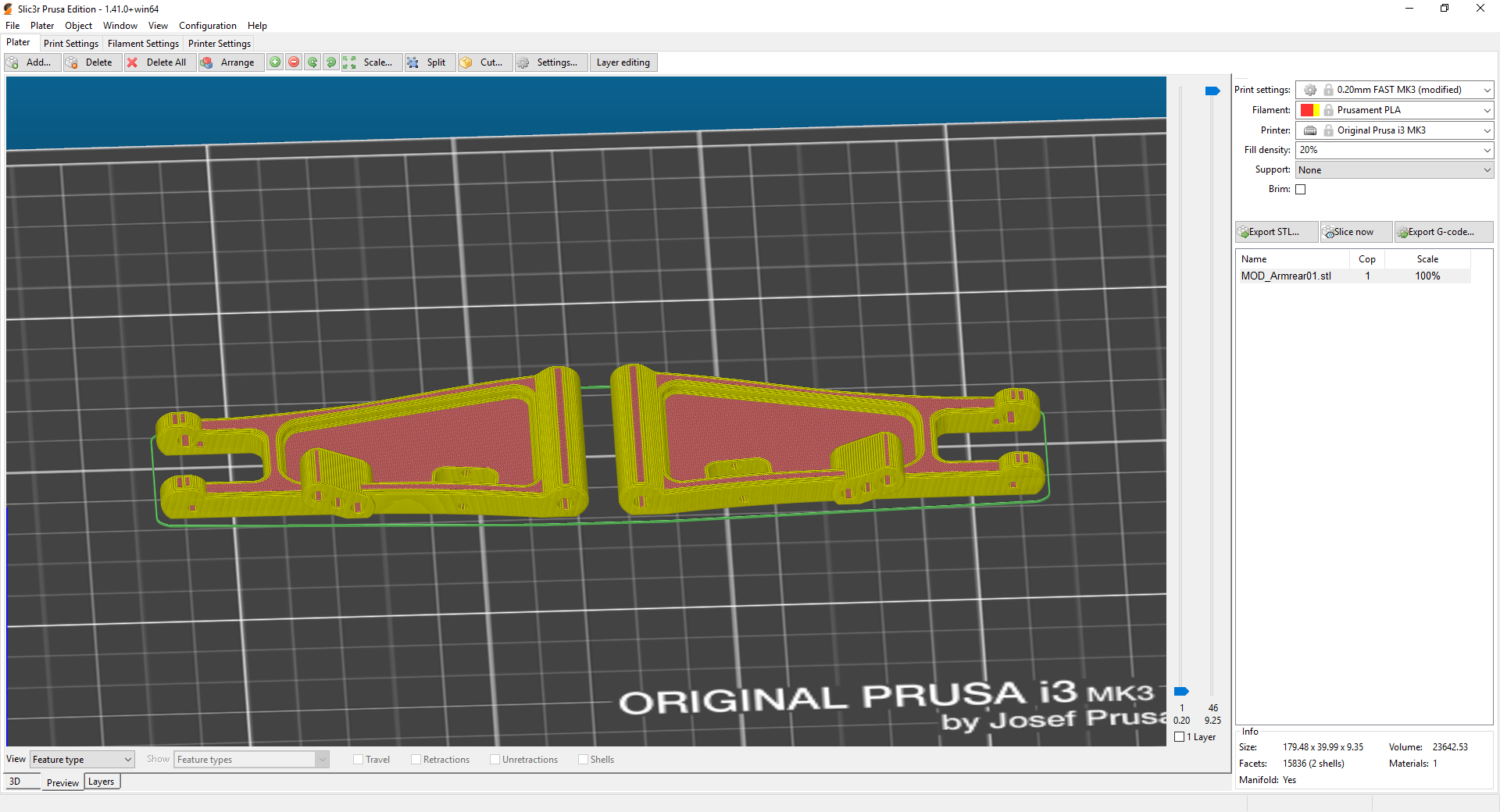Open the Show Feature types field
This screenshot has width=1500, height=812.
[251, 760]
